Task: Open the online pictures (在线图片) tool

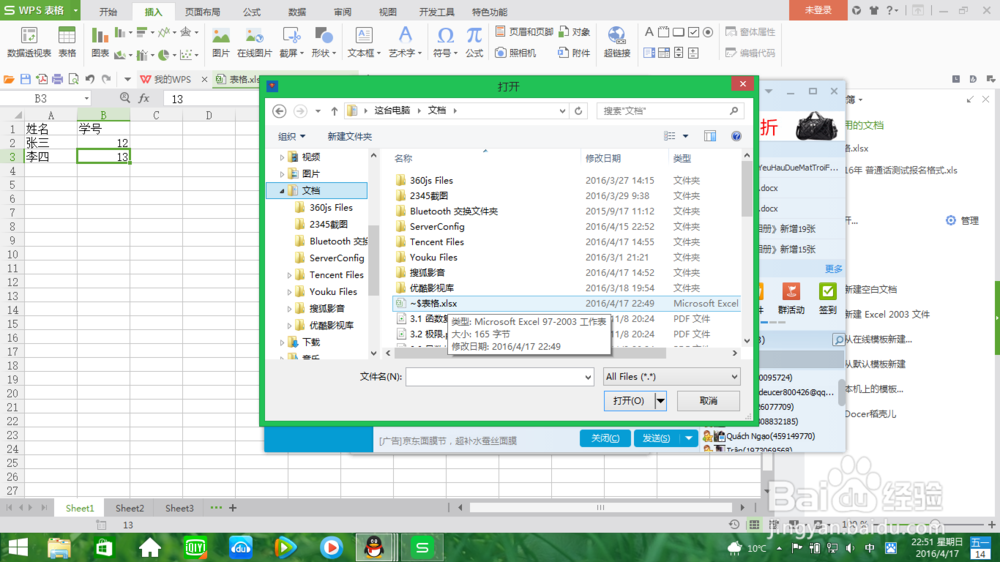Action: [254, 42]
